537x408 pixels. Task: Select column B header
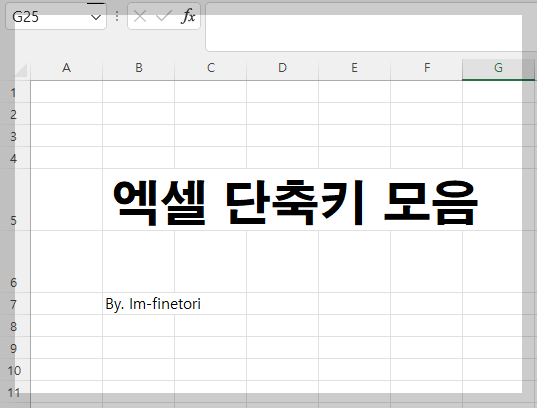tap(138, 68)
